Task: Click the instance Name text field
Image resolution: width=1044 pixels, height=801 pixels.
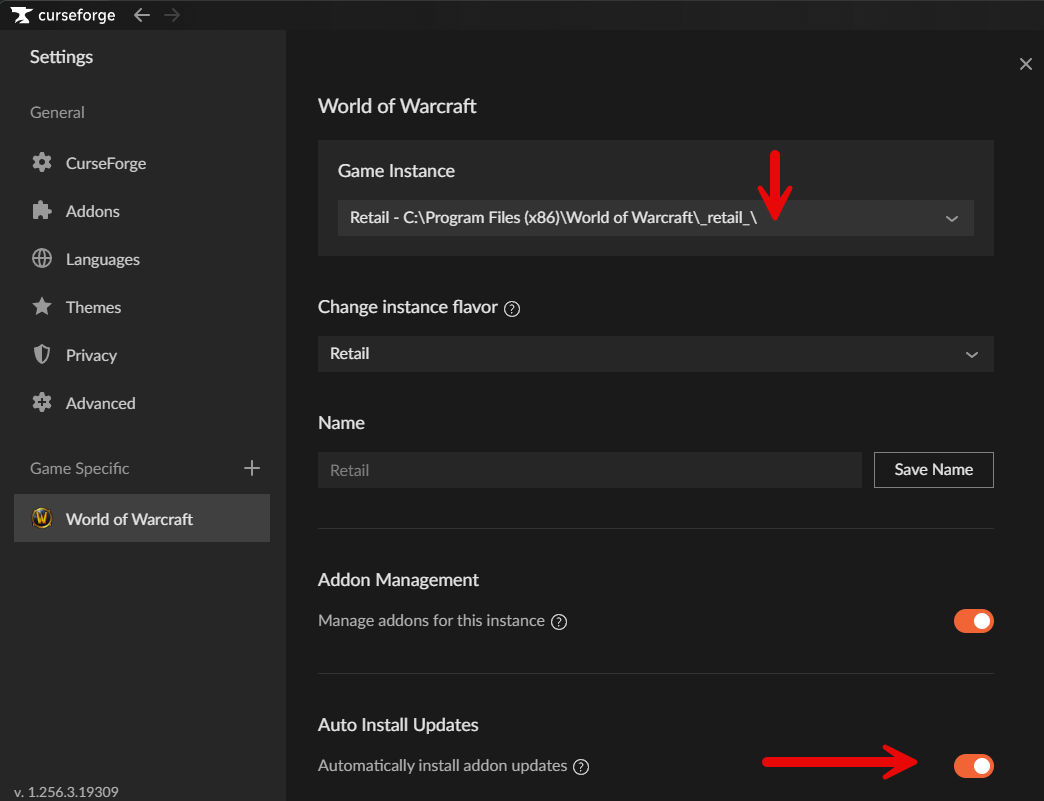Action: coord(589,470)
